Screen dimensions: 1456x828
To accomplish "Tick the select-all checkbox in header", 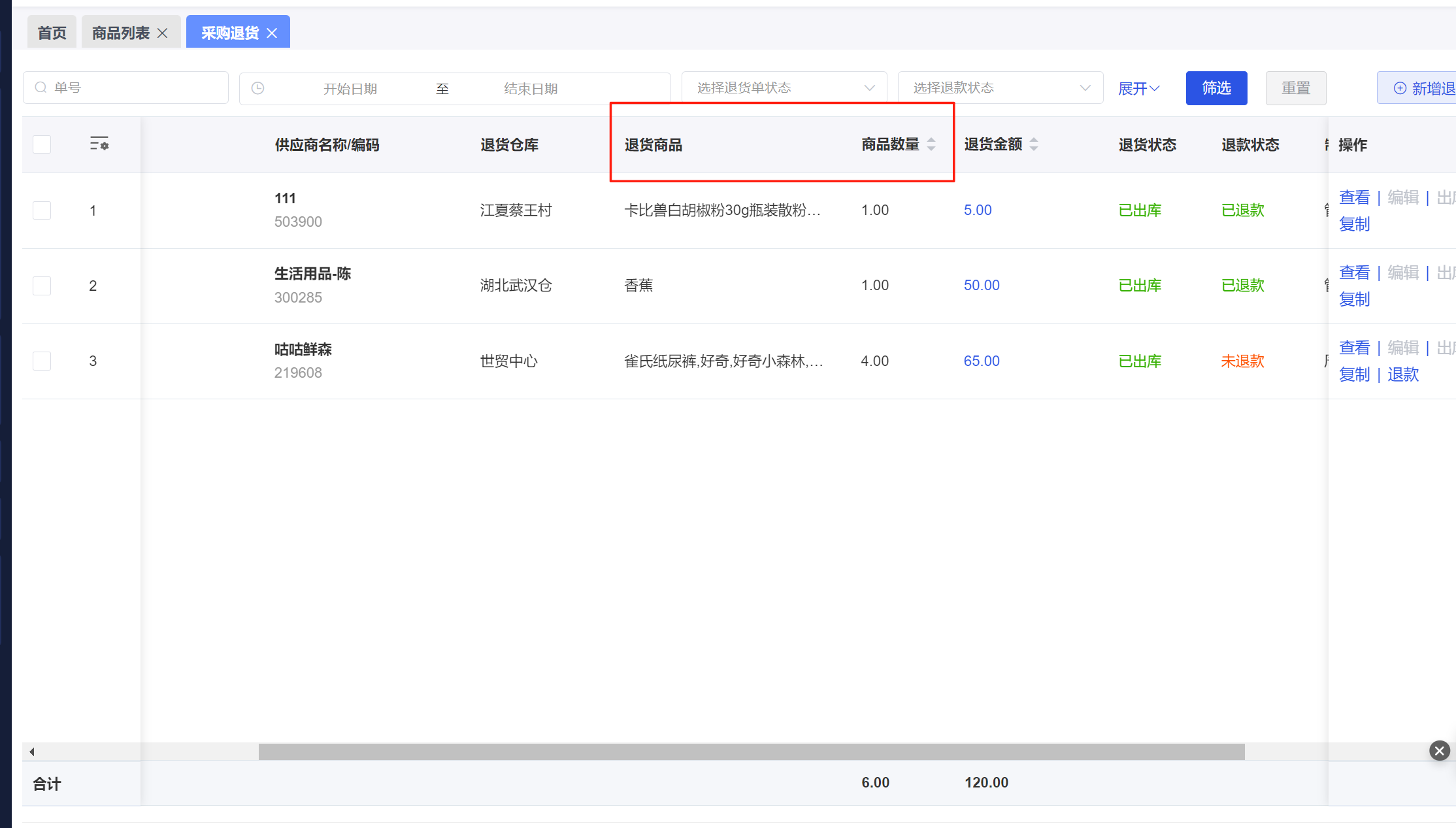I will click(x=42, y=144).
